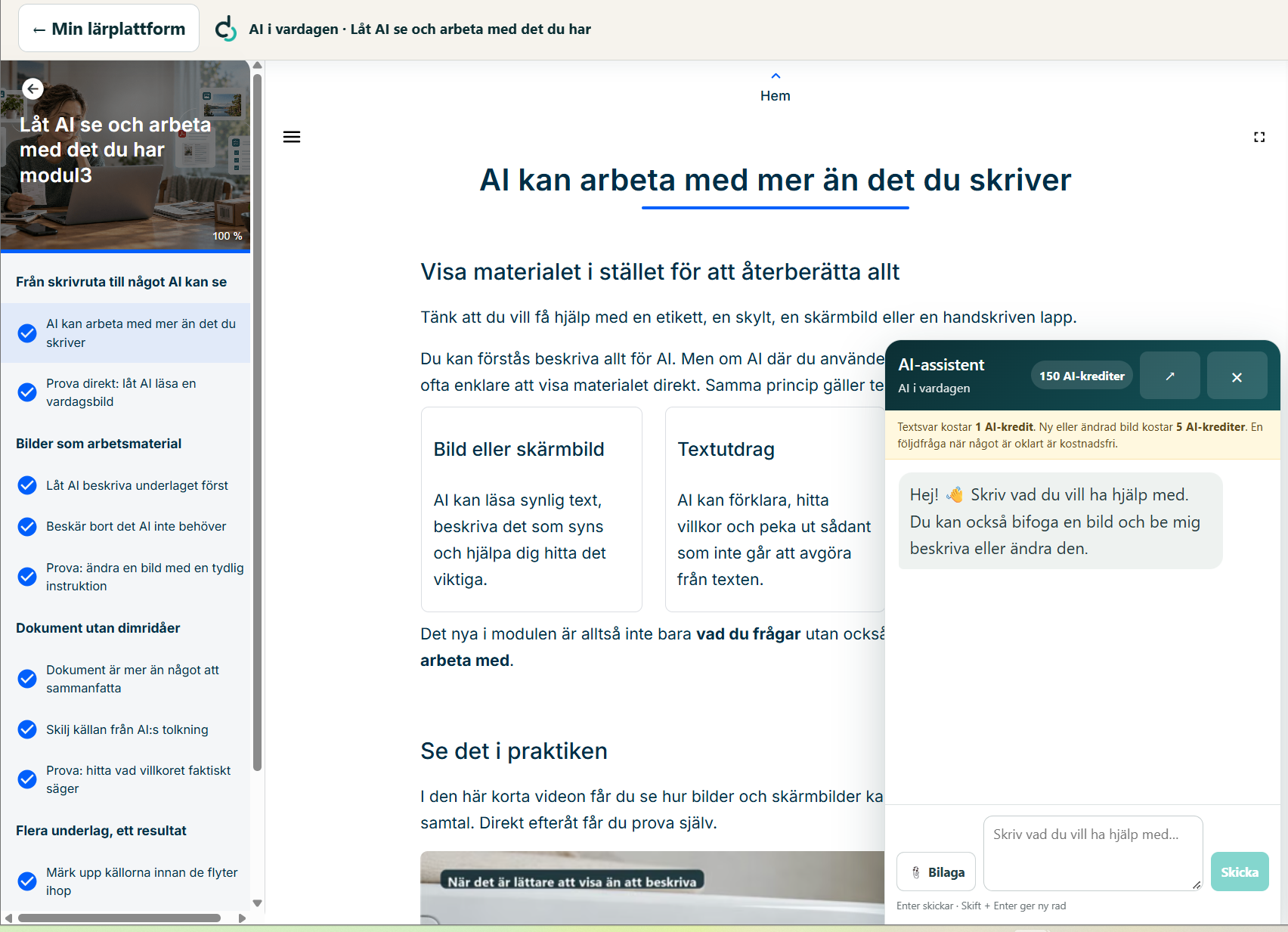Open the hamburger menu icon above the lesson
This screenshot has height=932, width=1288.
(292, 137)
